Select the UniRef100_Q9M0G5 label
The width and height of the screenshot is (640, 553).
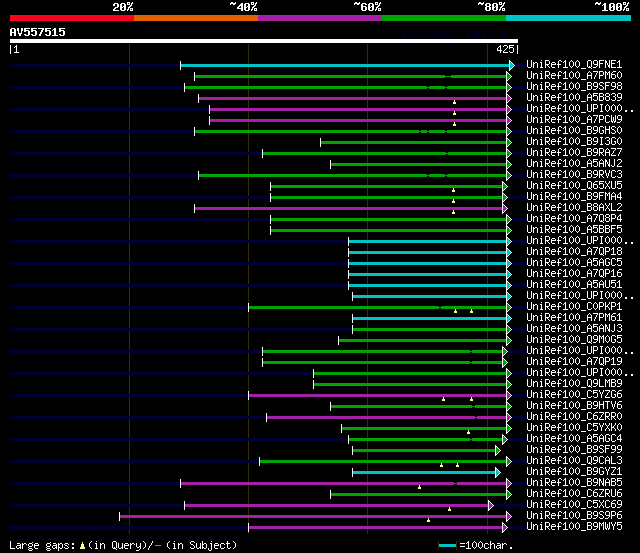574,340
